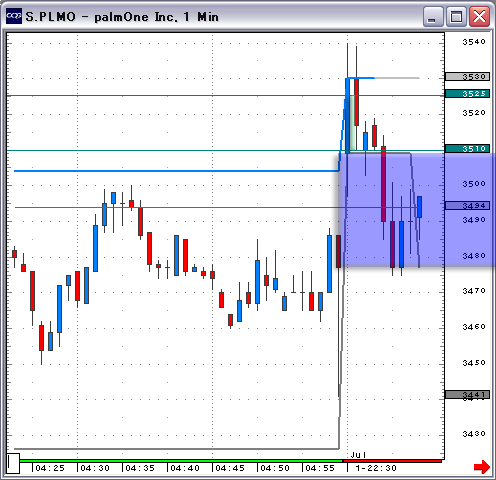Click the red session bar on time axis

(392, 461)
